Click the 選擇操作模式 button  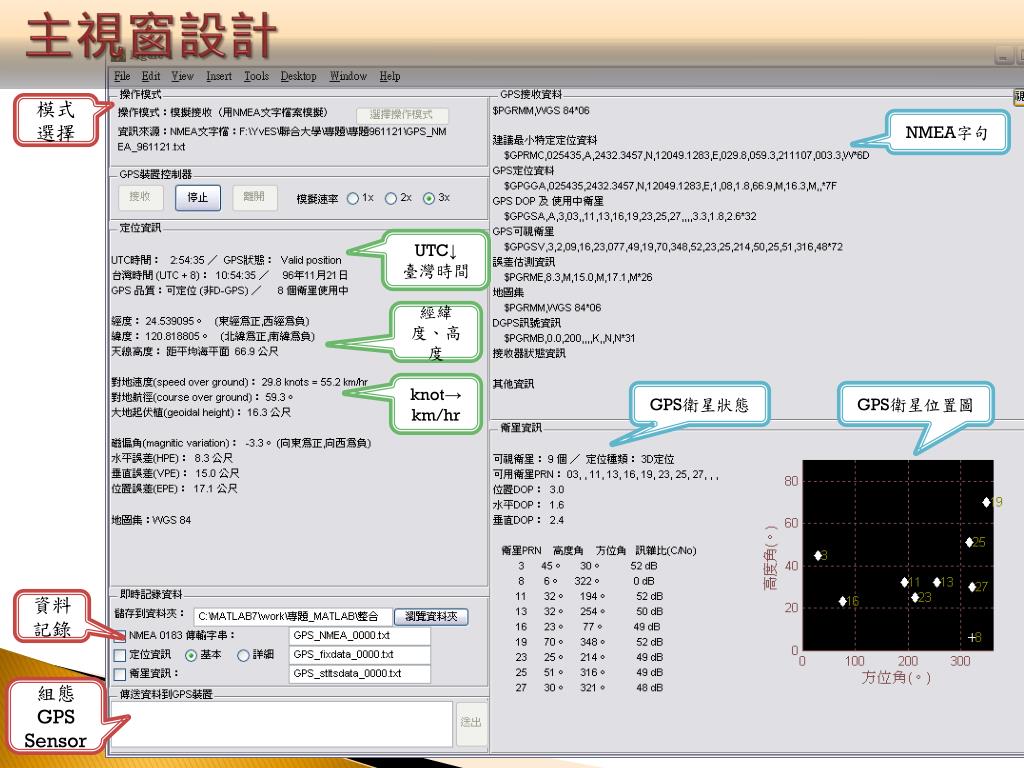[402, 115]
